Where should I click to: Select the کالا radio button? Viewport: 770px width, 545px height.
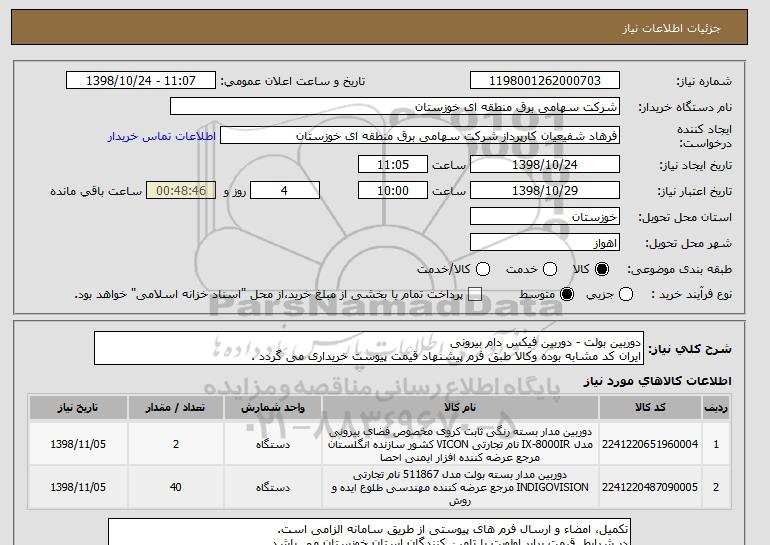coord(602,269)
